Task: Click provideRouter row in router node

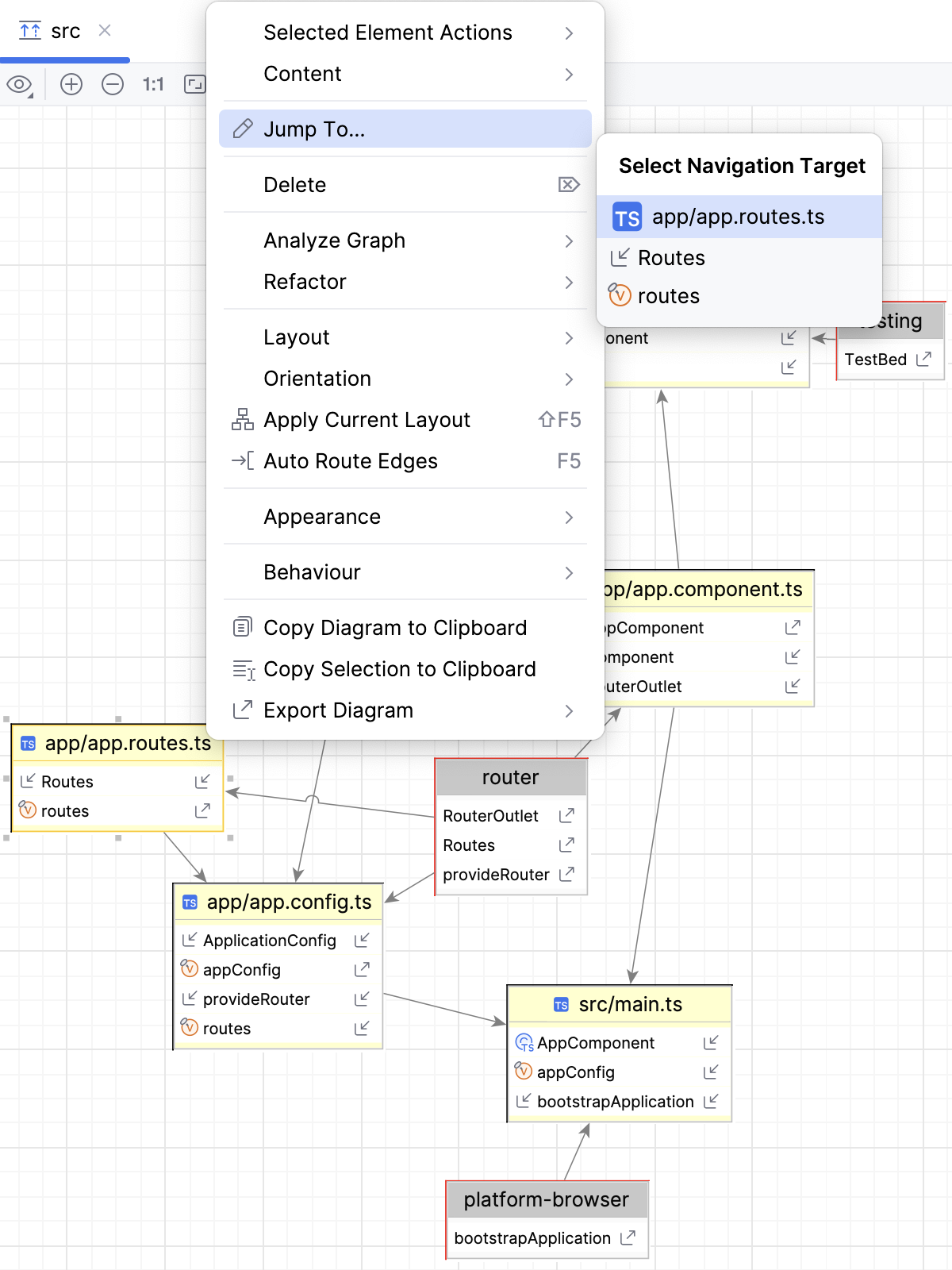Action: point(512,875)
